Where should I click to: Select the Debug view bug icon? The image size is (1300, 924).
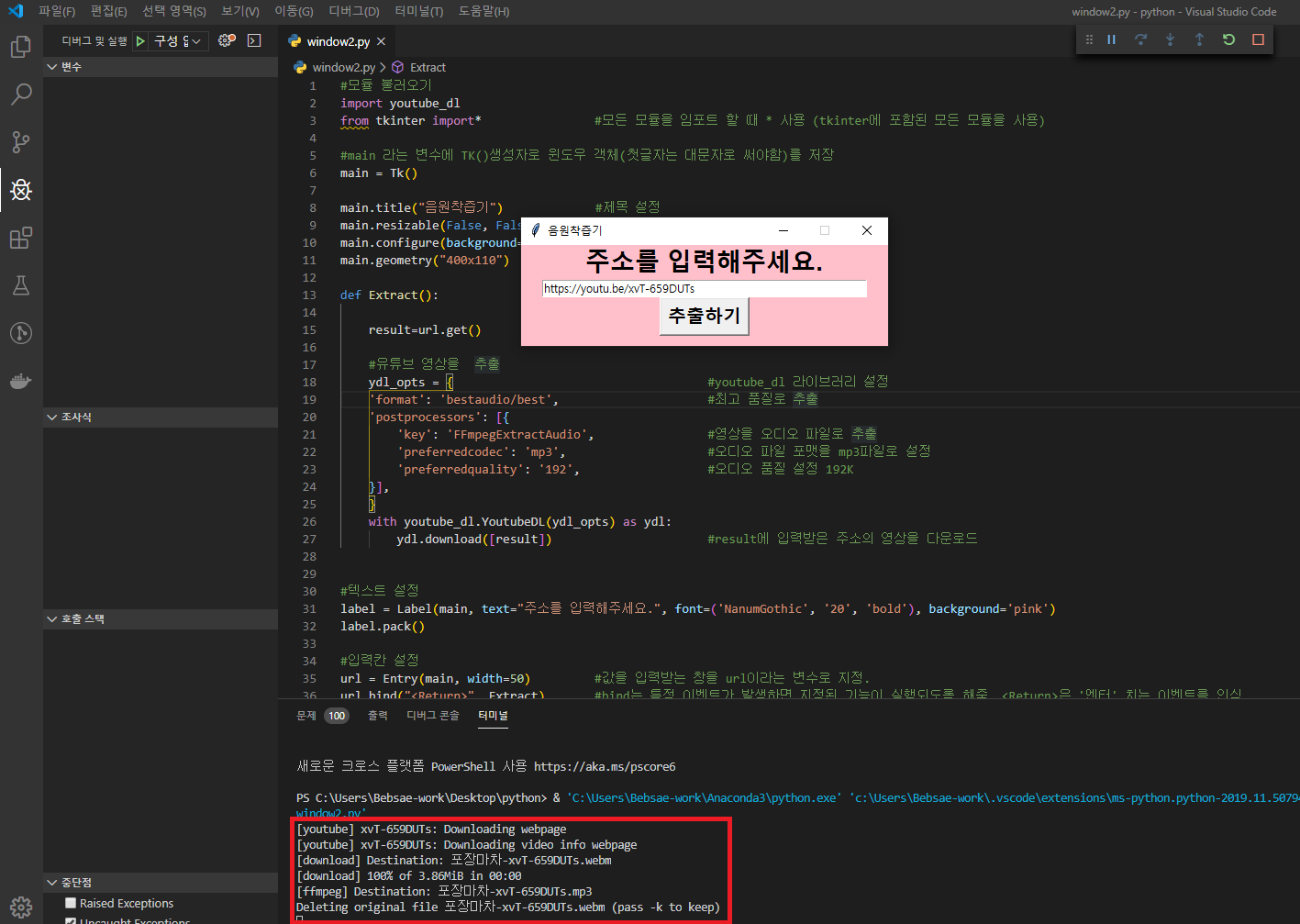21,190
